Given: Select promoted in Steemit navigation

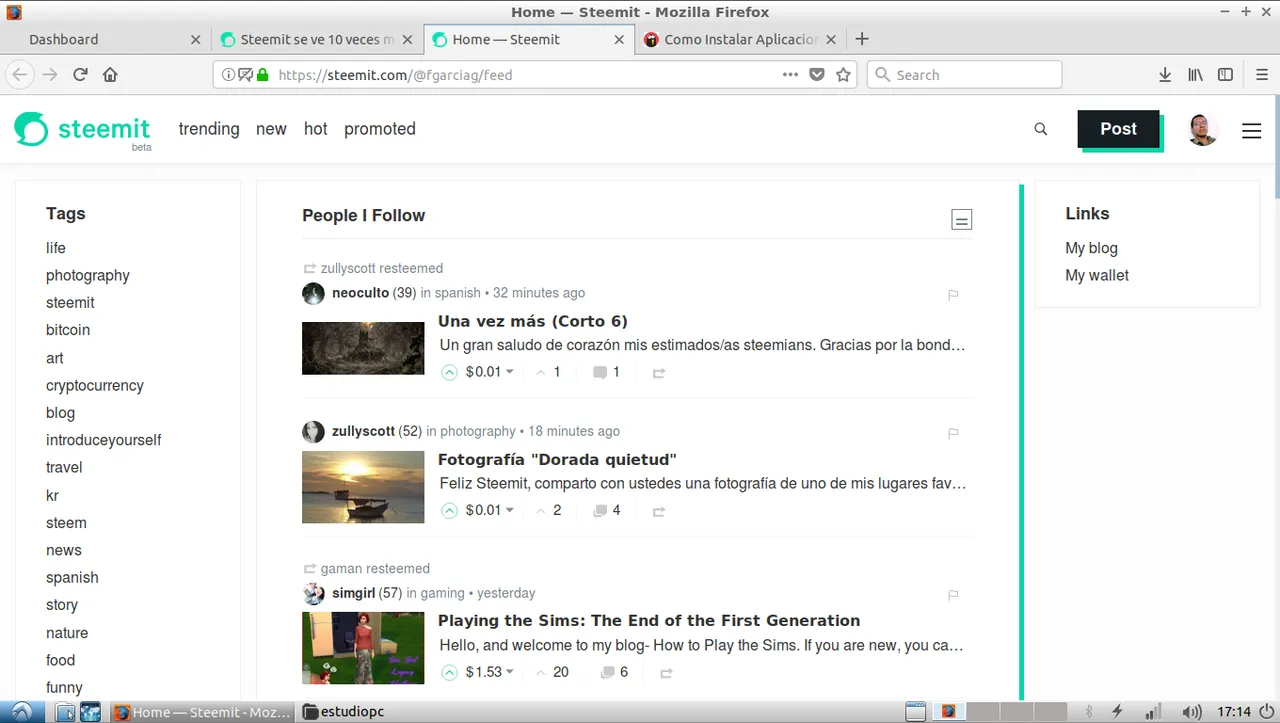Looking at the screenshot, I should coord(380,129).
